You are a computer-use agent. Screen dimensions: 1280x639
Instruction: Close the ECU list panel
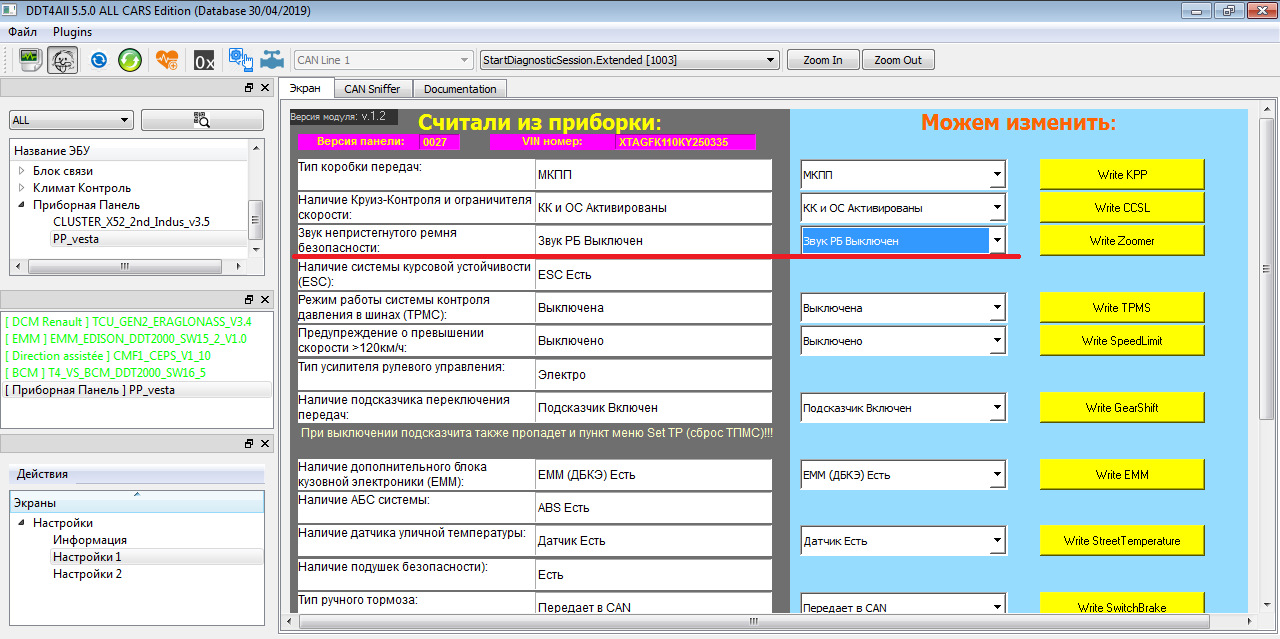pyautogui.click(x=265, y=88)
